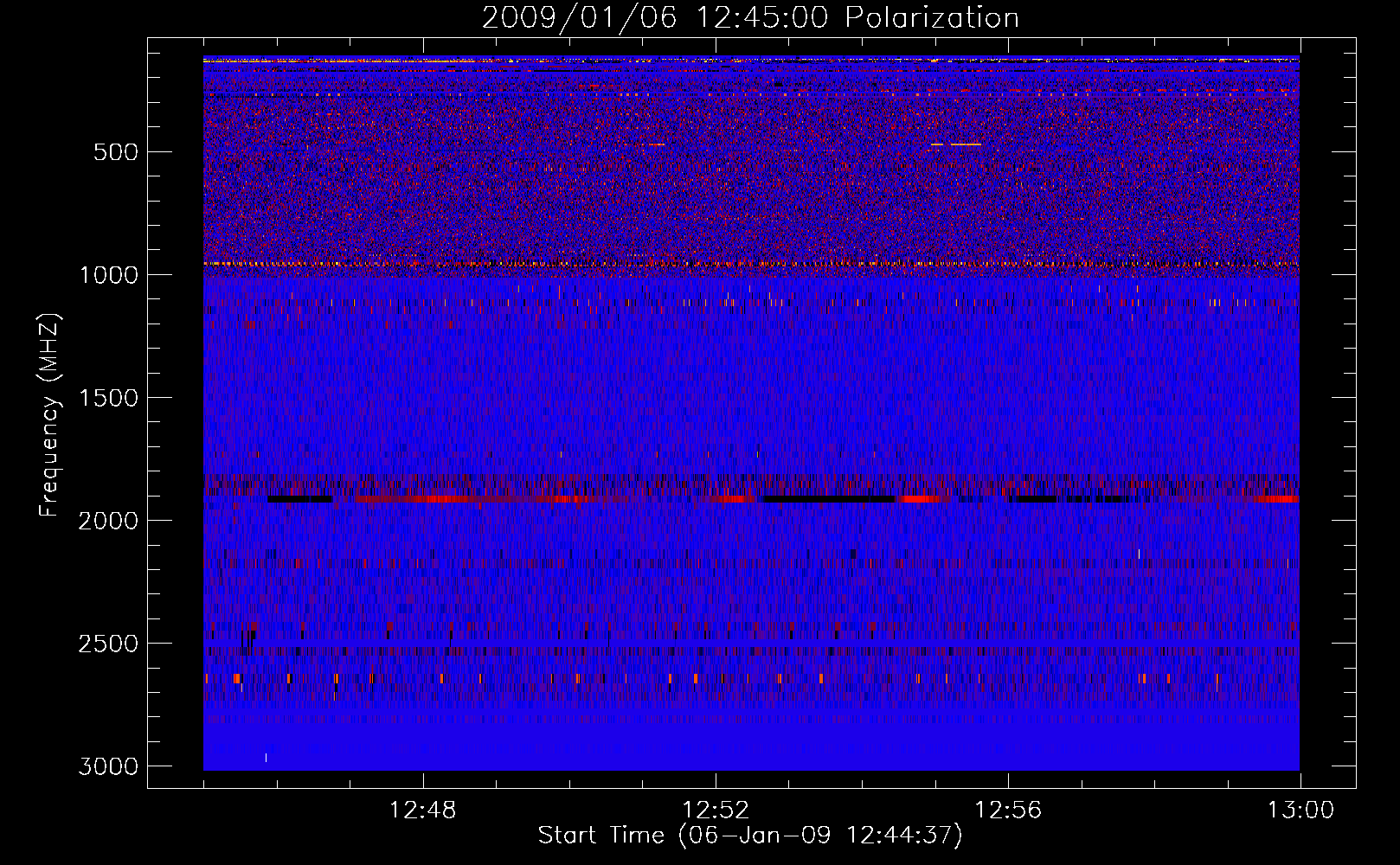Click the 12:48 time tick label
This screenshot has width=1400, height=865.
423,811
